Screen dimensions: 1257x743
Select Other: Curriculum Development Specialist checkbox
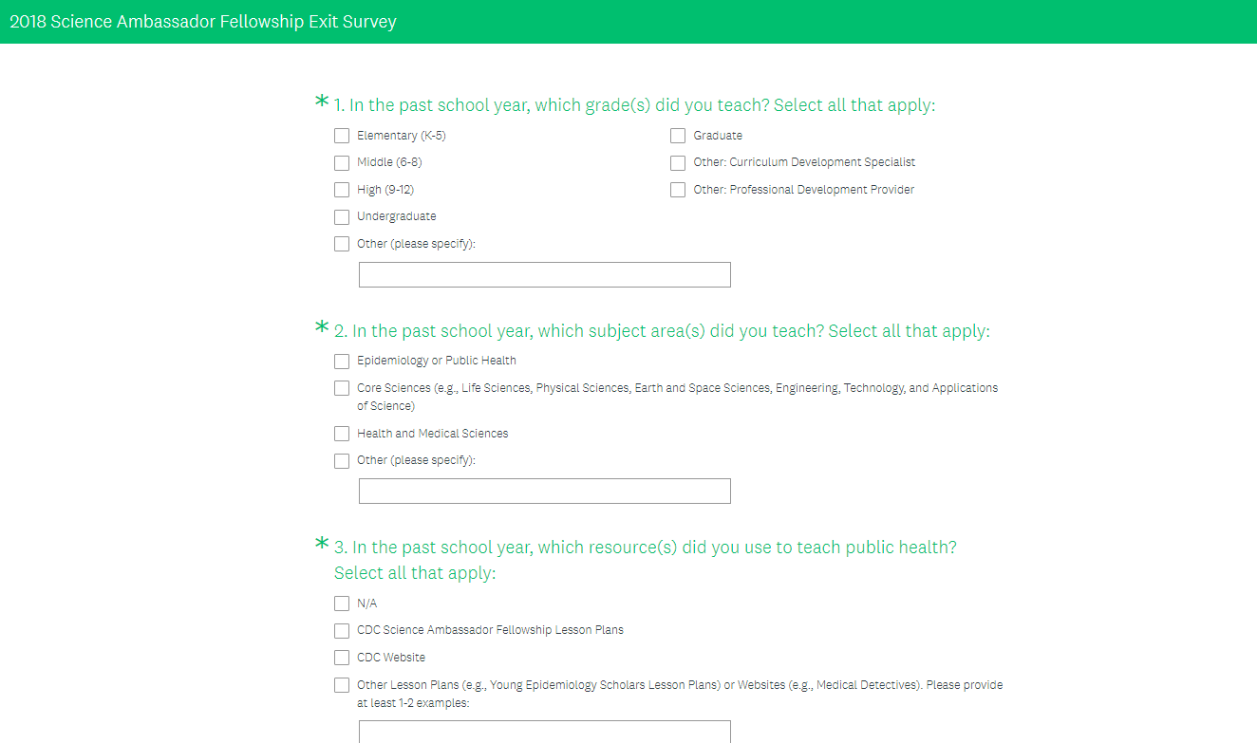tap(678, 163)
